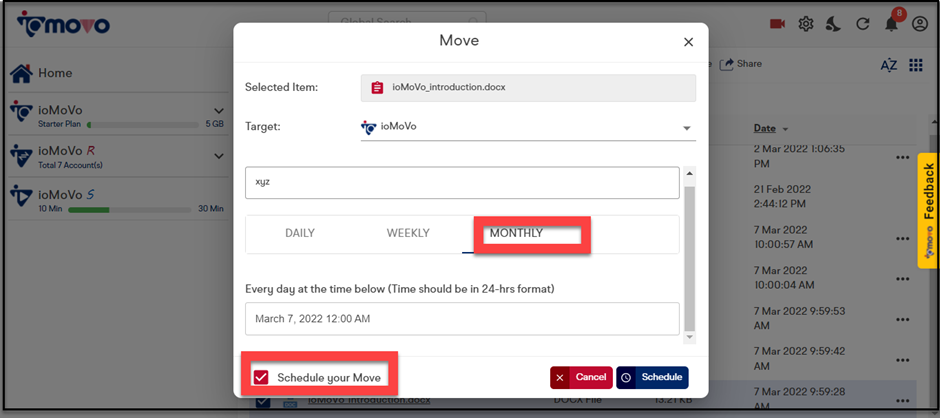Open more options for 9:59:28 AM row
940x418 pixels.
903,400
